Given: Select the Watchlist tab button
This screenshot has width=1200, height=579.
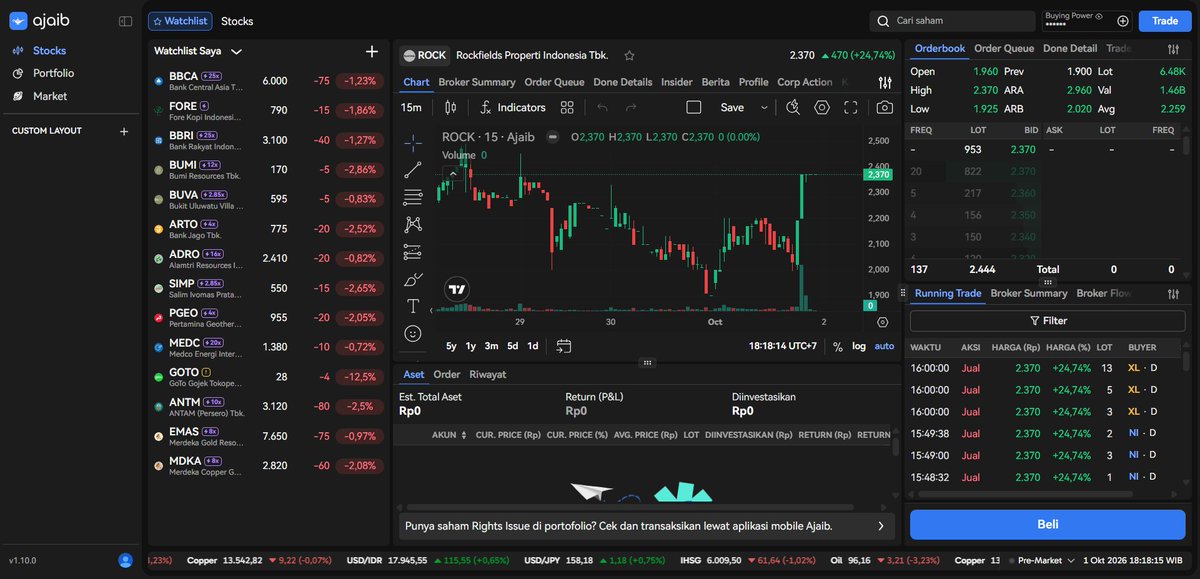Looking at the screenshot, I should 180,21.
